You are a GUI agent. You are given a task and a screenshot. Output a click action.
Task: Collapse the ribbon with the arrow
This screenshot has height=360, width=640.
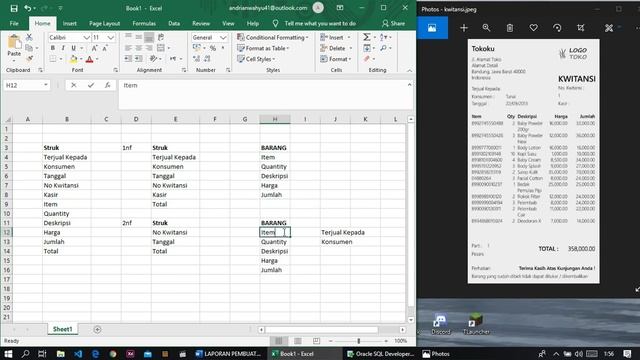coord(409,71)
